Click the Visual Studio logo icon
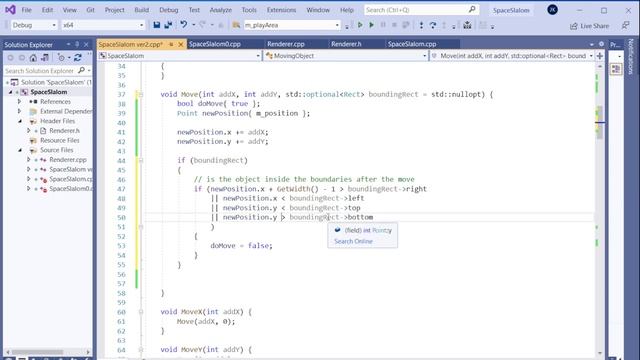This screenshot has height=360, width=640. (10, 9)
